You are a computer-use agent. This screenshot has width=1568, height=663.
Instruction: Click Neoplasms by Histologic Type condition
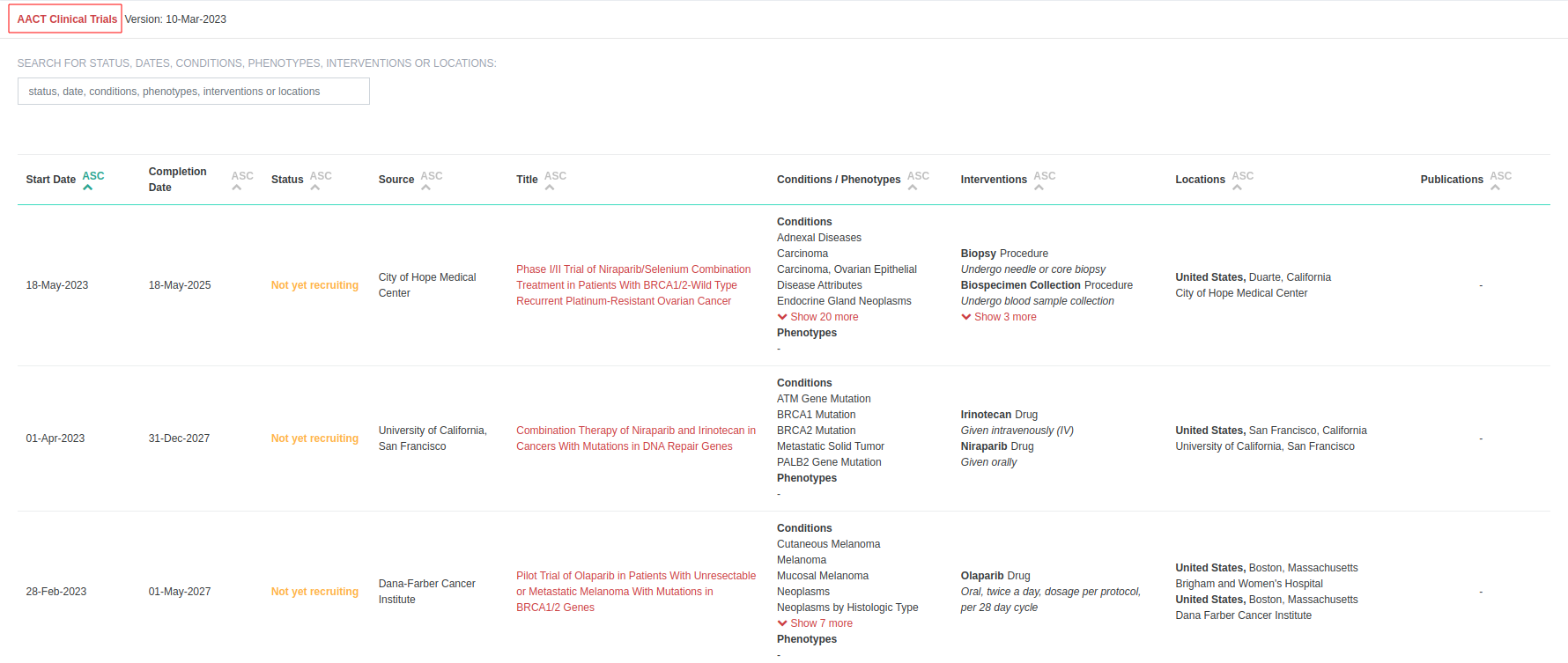(847, 608)
